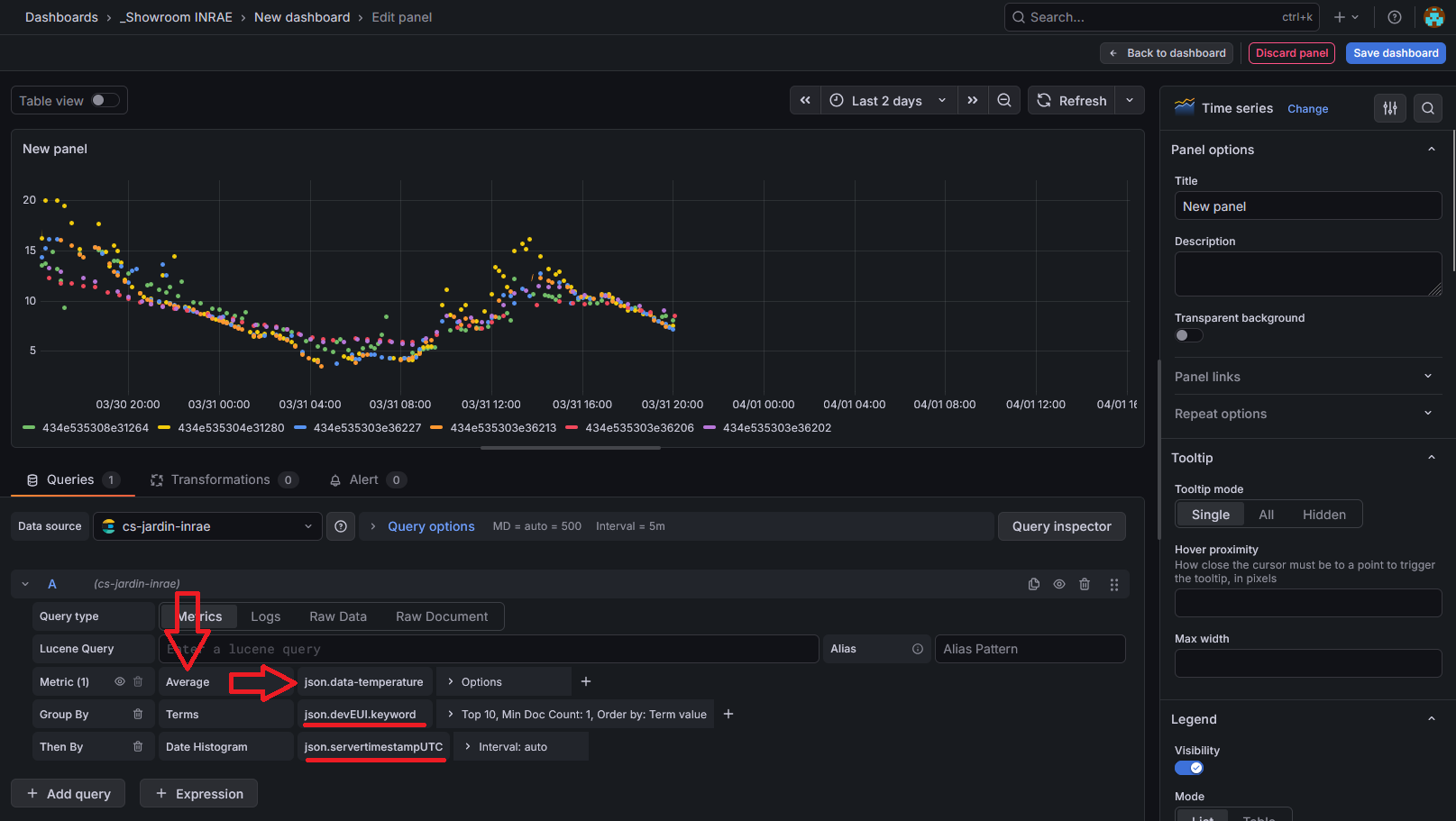Click Back to dashboard
1456x821 pixels.
click(1168, 53)
